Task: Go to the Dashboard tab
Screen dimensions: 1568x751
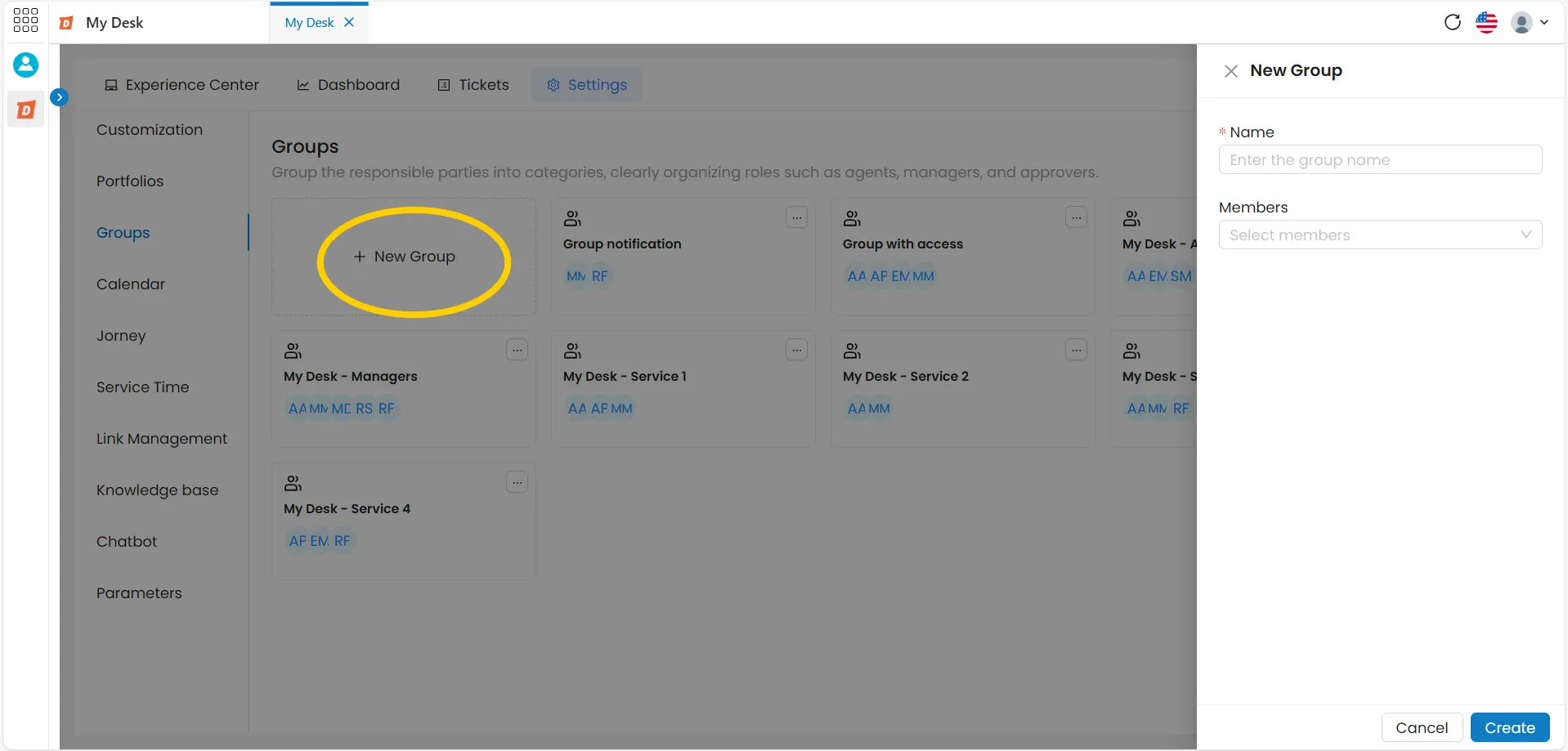Action: coord(348,85)
